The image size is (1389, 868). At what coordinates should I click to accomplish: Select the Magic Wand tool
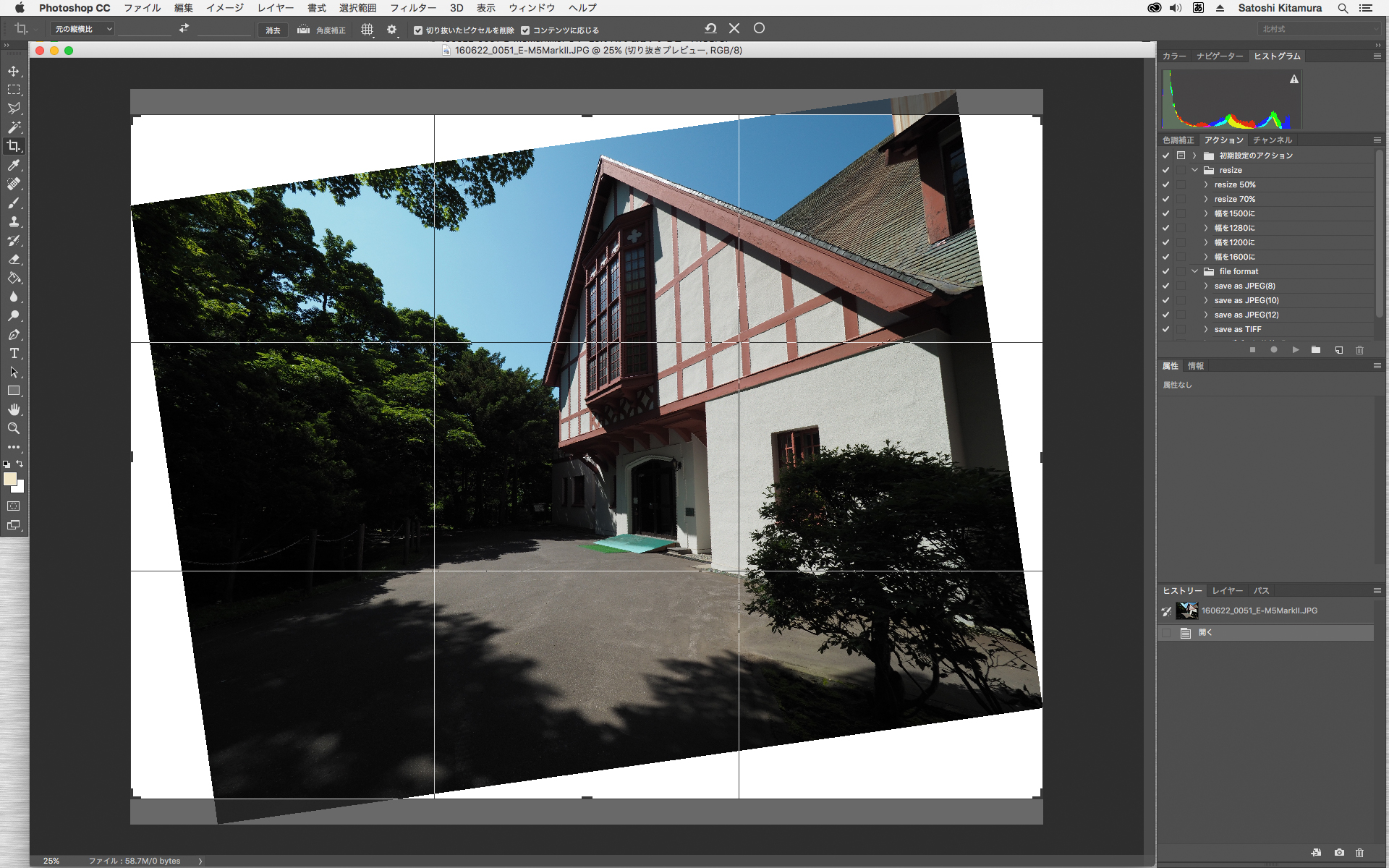[14, 127]
